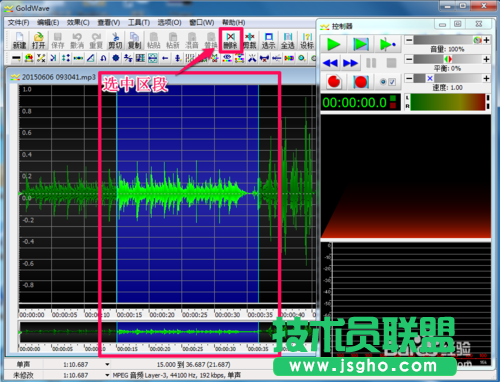The width and height of the screenshot is (500, 382).
Task: Increase volume with plus button
Action: pyautogui.click(x=486, y=40)
